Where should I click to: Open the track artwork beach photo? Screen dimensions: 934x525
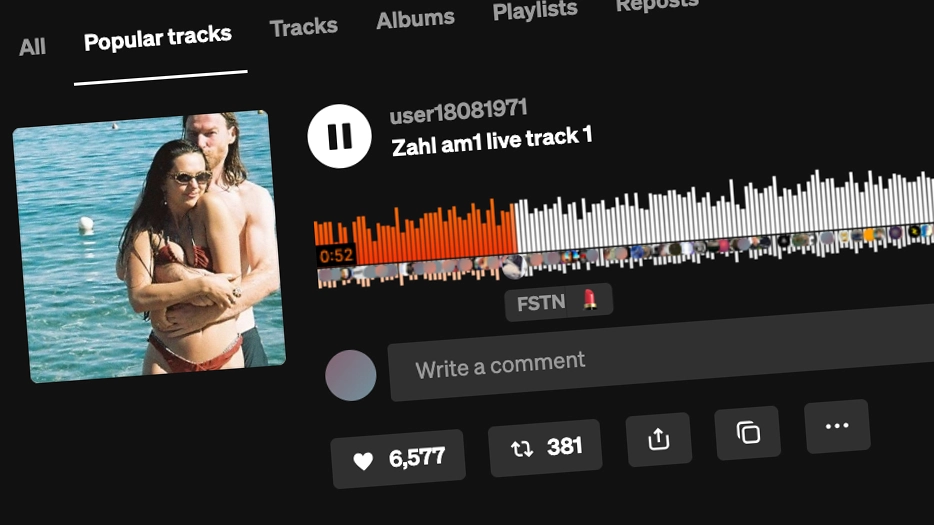149,246
